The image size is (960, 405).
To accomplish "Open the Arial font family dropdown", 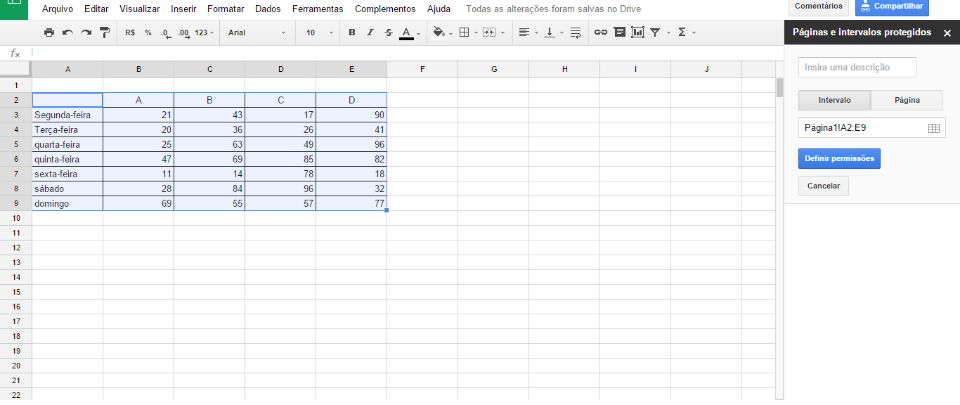I will click(256, 33).
